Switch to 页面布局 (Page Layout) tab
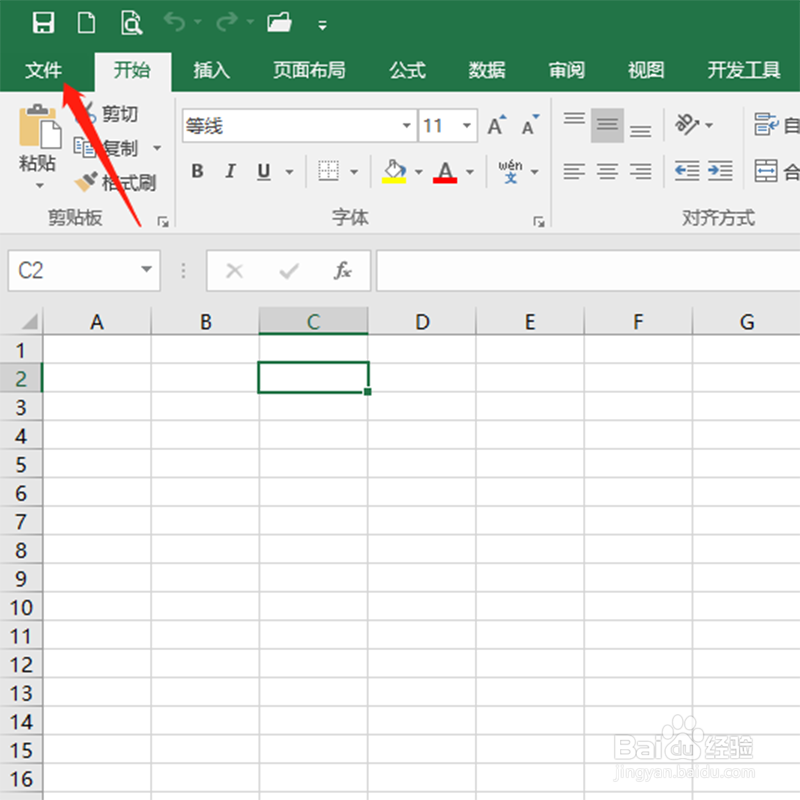This screenshot has width=800, height=800. (x=309, y=70)
